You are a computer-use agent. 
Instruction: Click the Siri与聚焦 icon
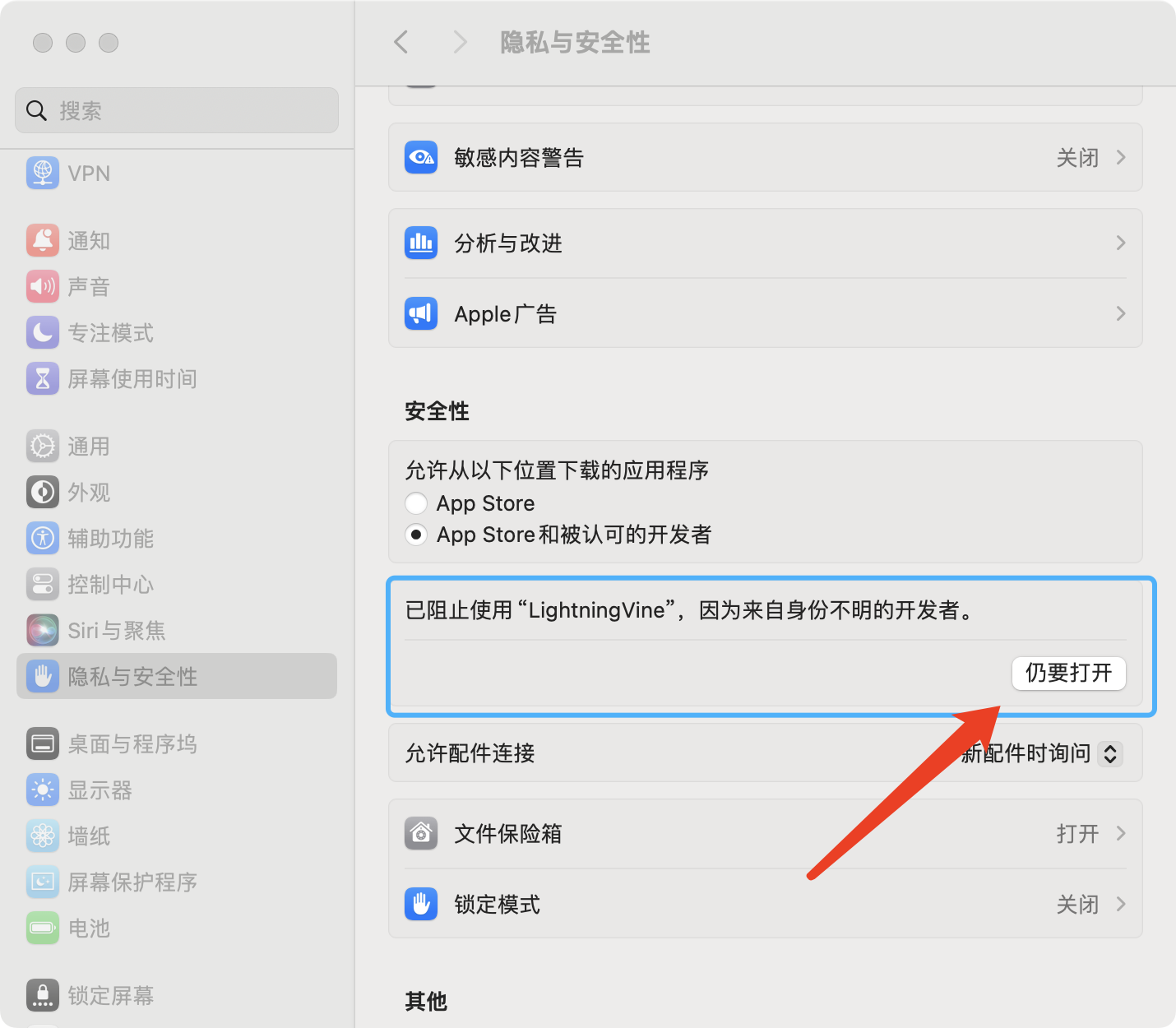[x=43, y=630]
